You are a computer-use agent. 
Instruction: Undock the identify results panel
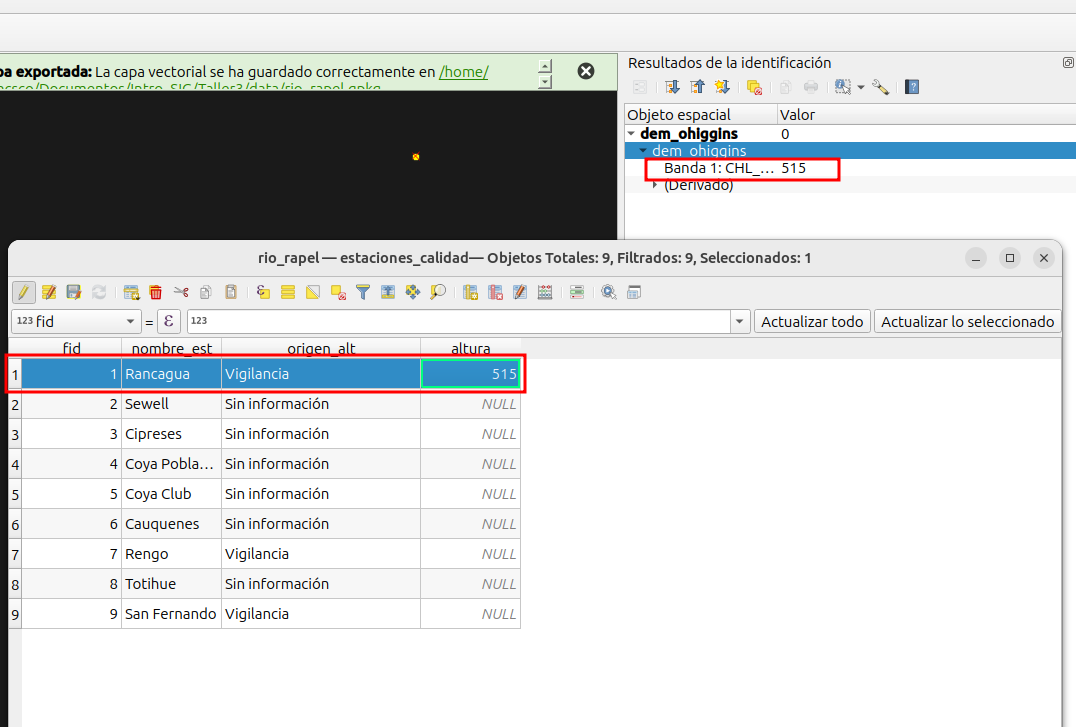point(1068,62)
